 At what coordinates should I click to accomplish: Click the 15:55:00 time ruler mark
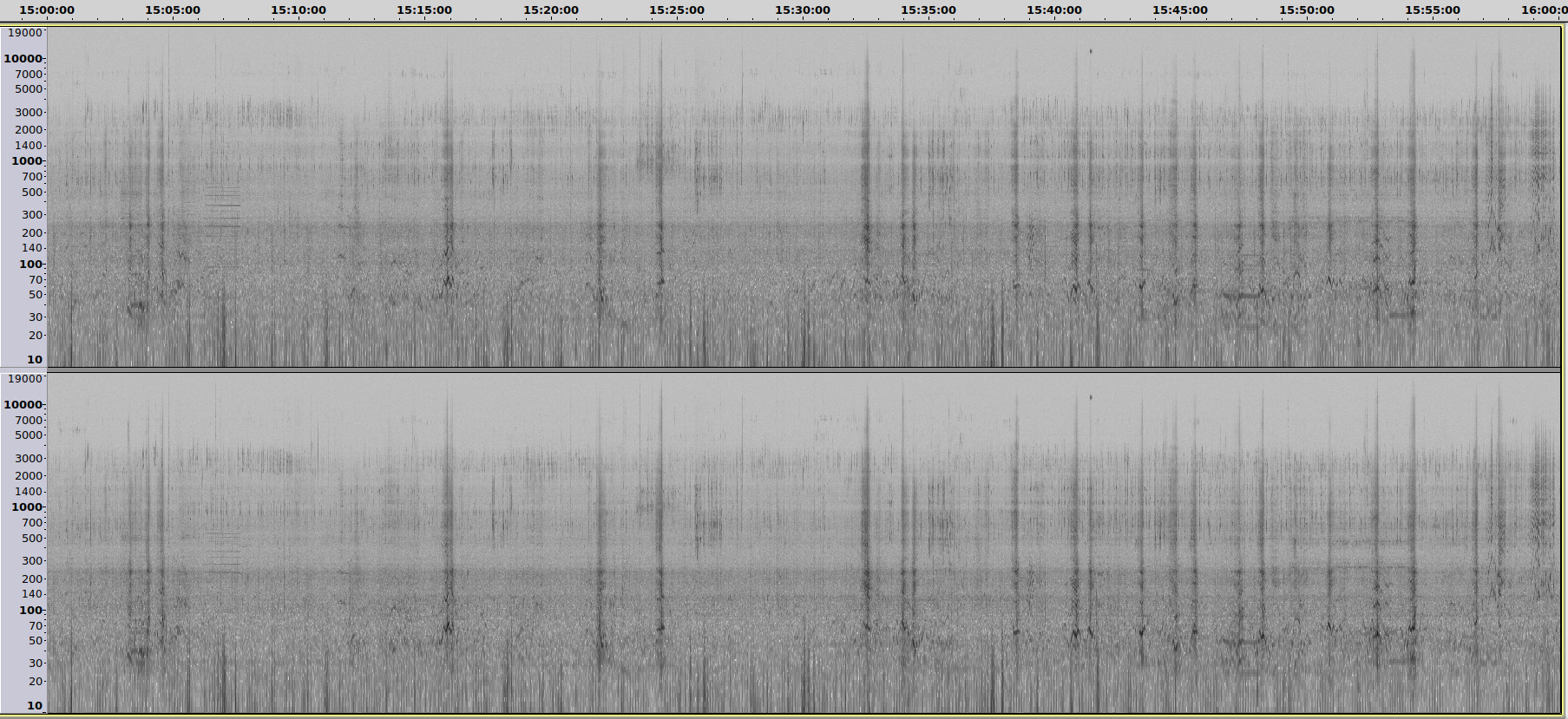(1432, 10)
